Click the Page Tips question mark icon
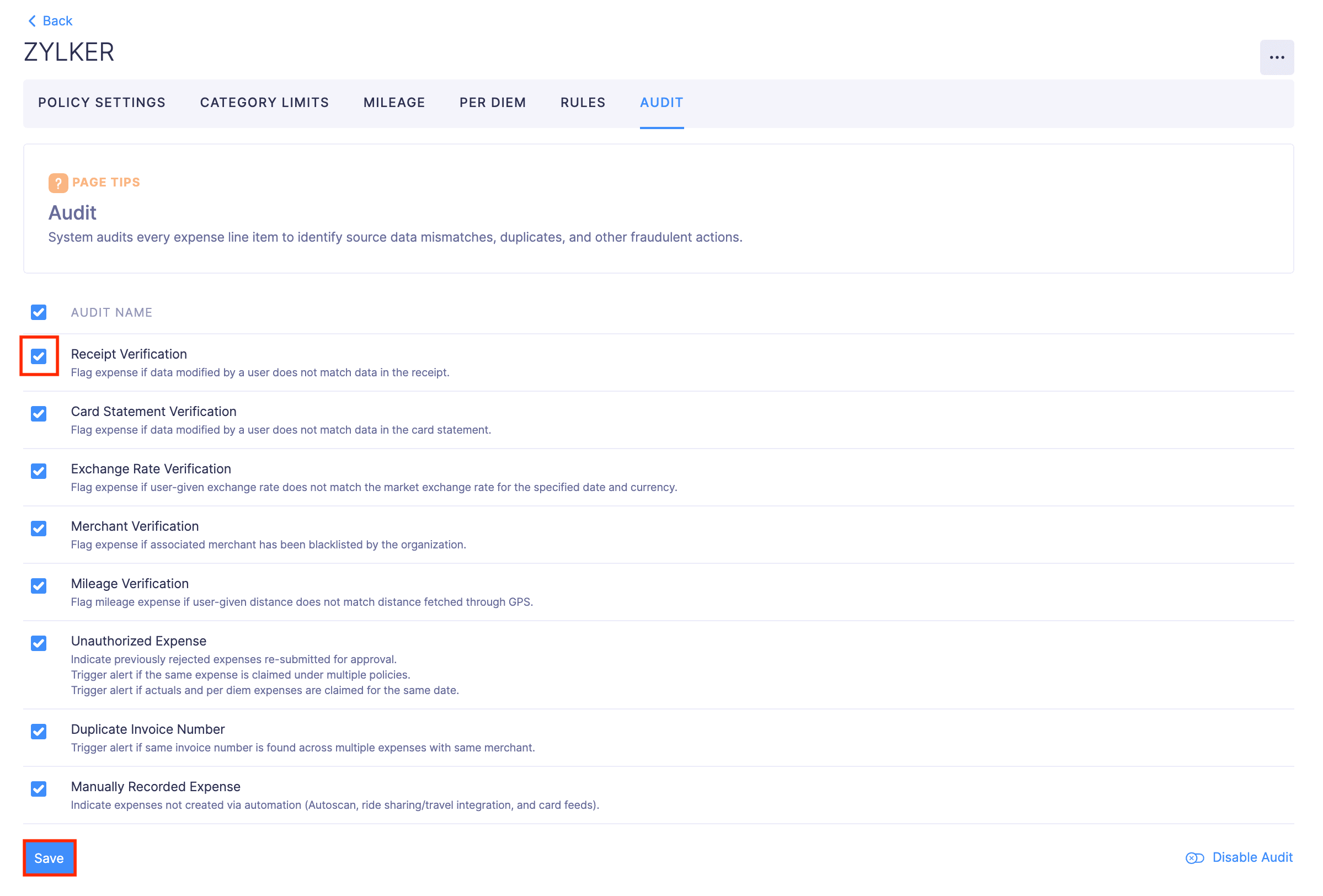 tap(58, 183)
